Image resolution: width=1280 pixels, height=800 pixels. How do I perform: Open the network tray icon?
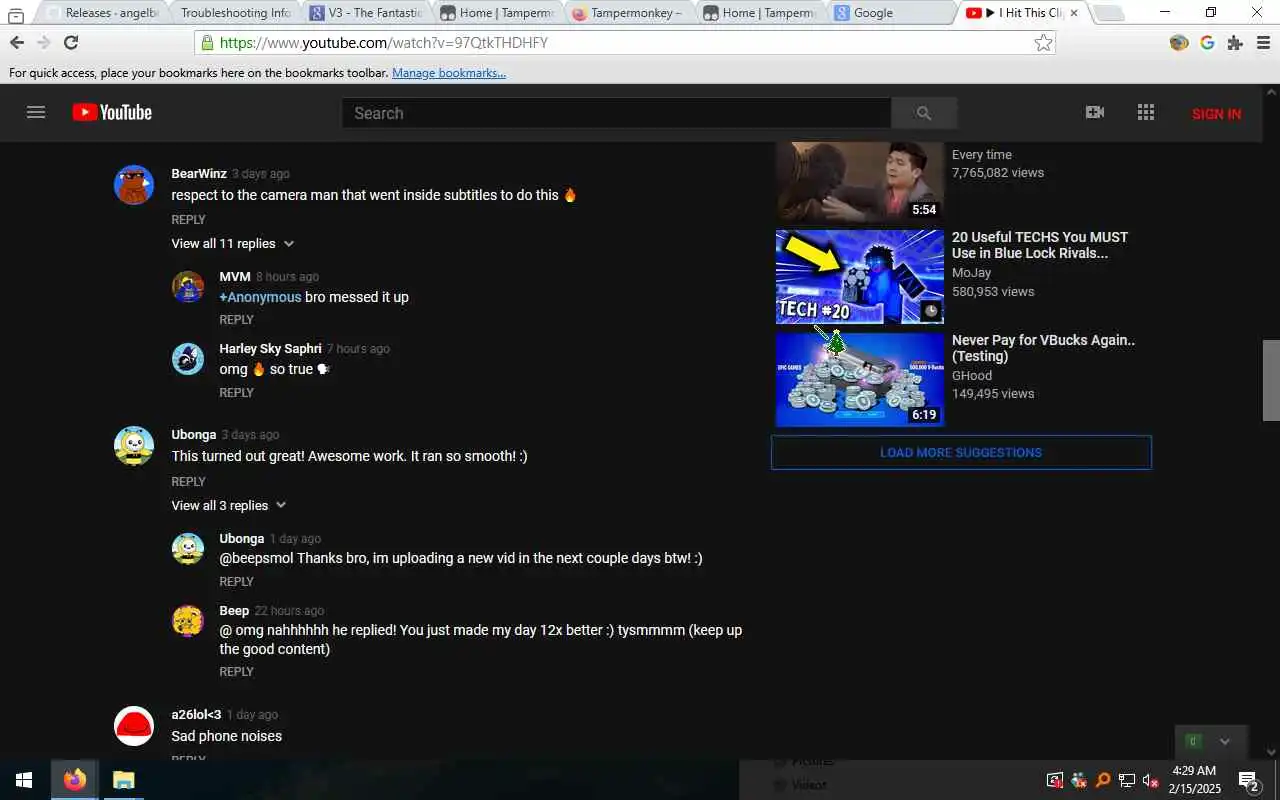click(1126, 780)
